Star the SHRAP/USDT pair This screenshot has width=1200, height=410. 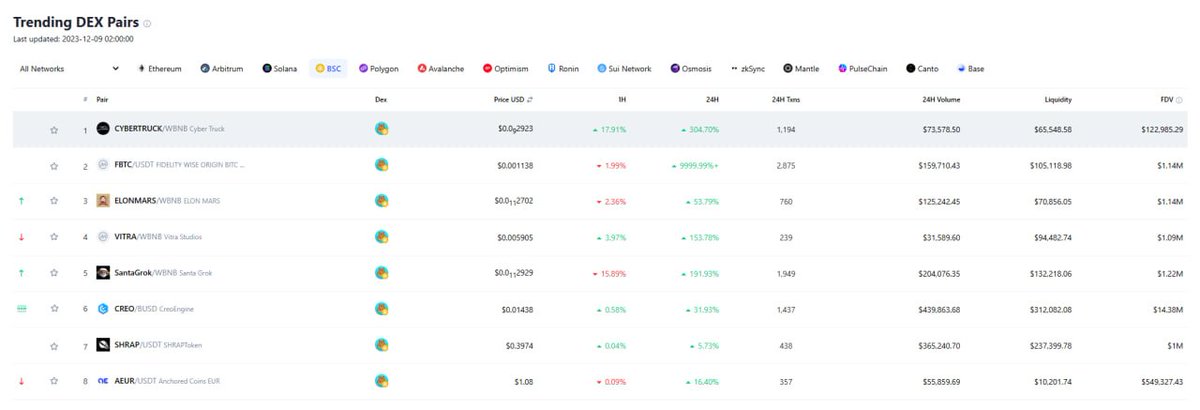tap(54, 346)
